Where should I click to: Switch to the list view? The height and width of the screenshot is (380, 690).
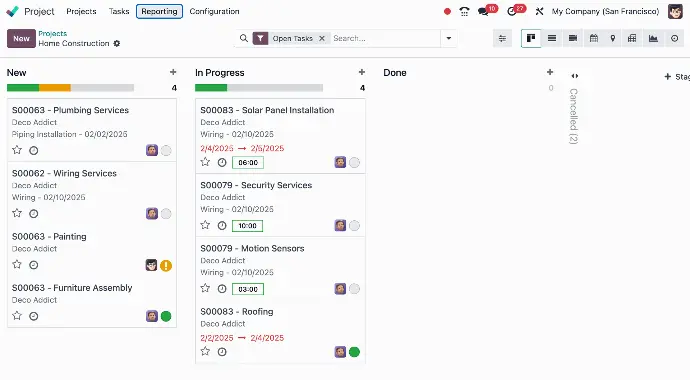coord(551,38)
